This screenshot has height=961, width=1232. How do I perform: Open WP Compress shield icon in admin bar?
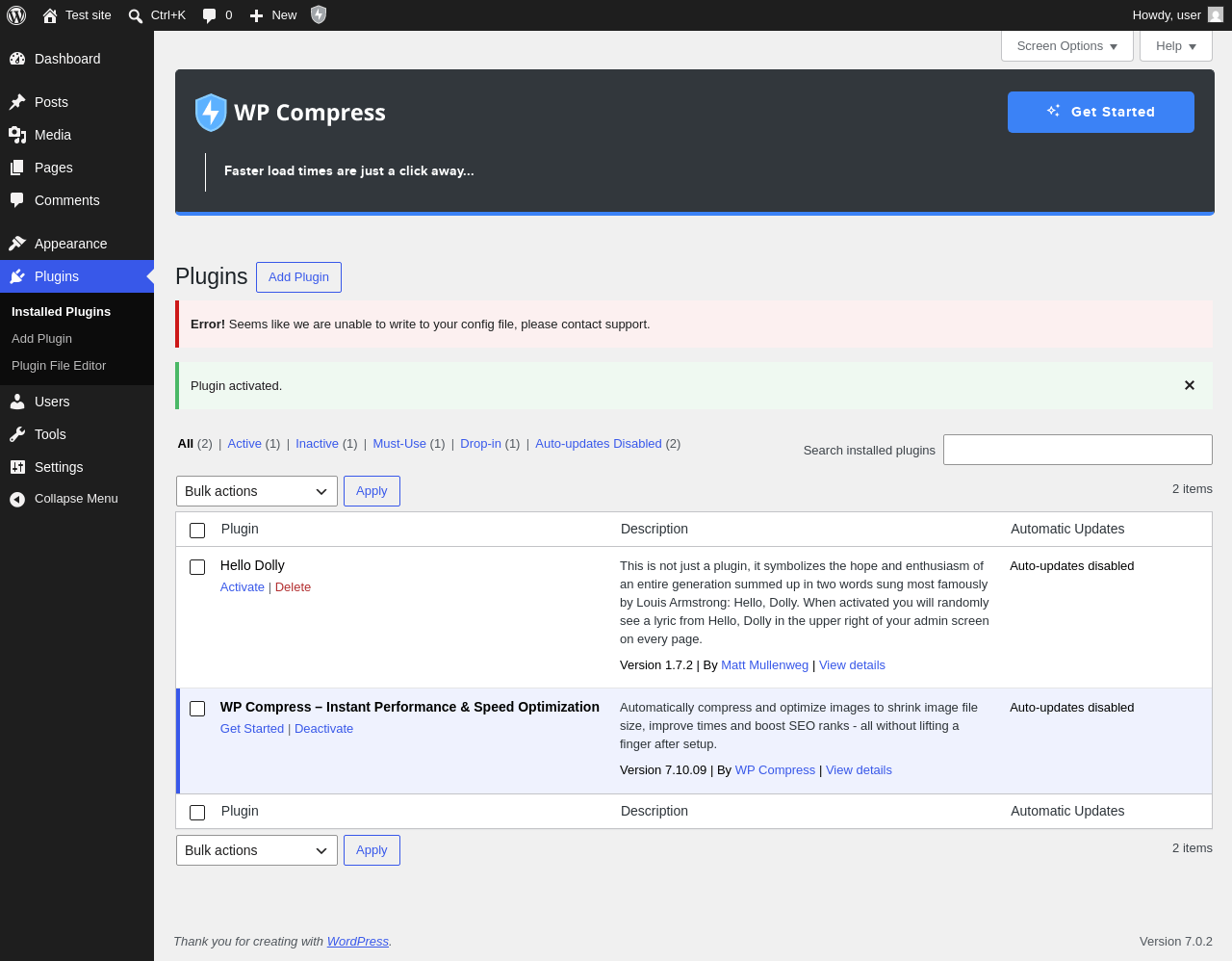coord(319,14)
